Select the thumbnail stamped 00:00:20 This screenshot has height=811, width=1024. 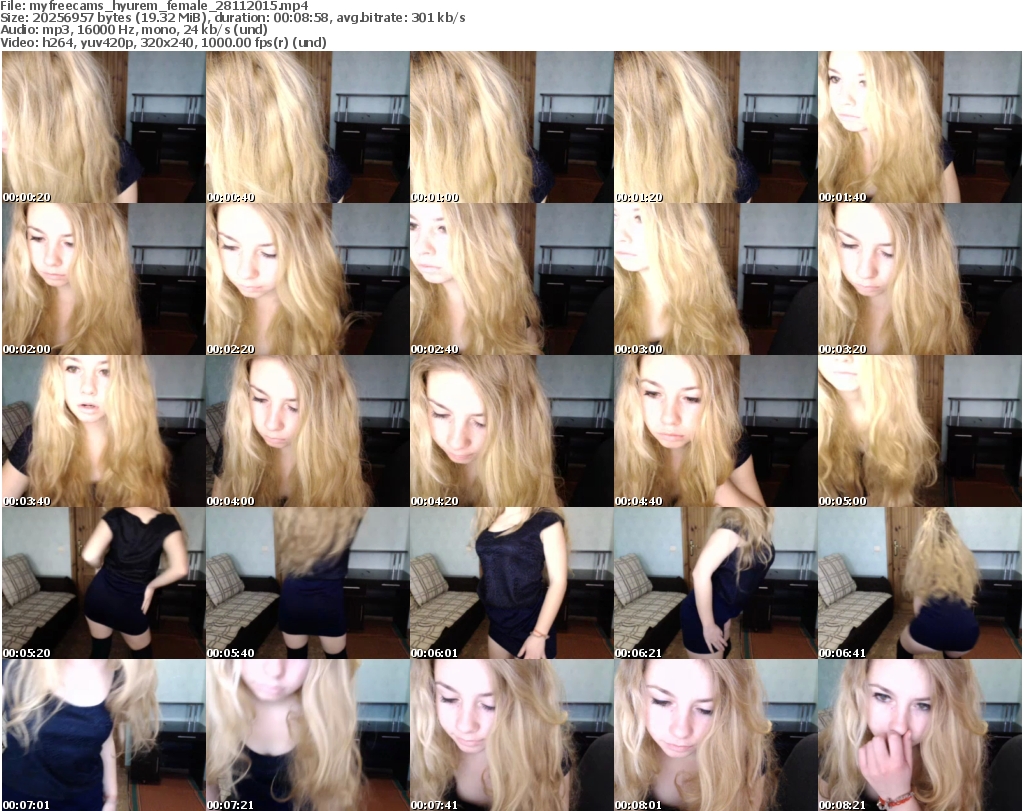[x=103, y=127]
